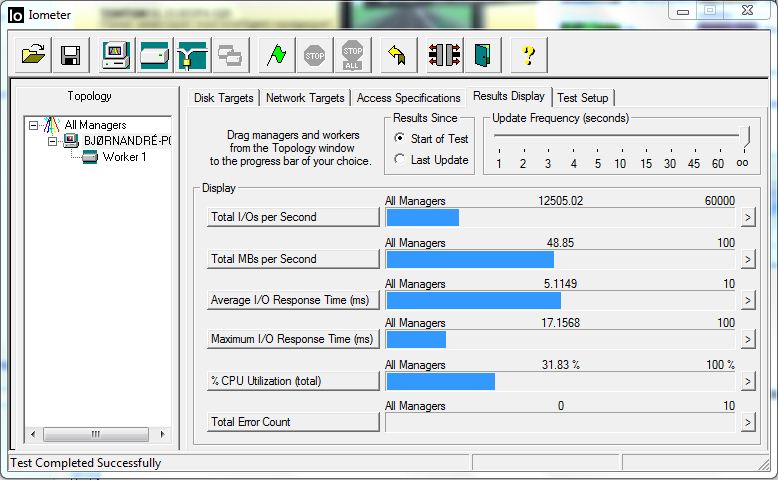Stop the current test
The height and width of the screenshot is (480, 778).
(x=314, y=55)
